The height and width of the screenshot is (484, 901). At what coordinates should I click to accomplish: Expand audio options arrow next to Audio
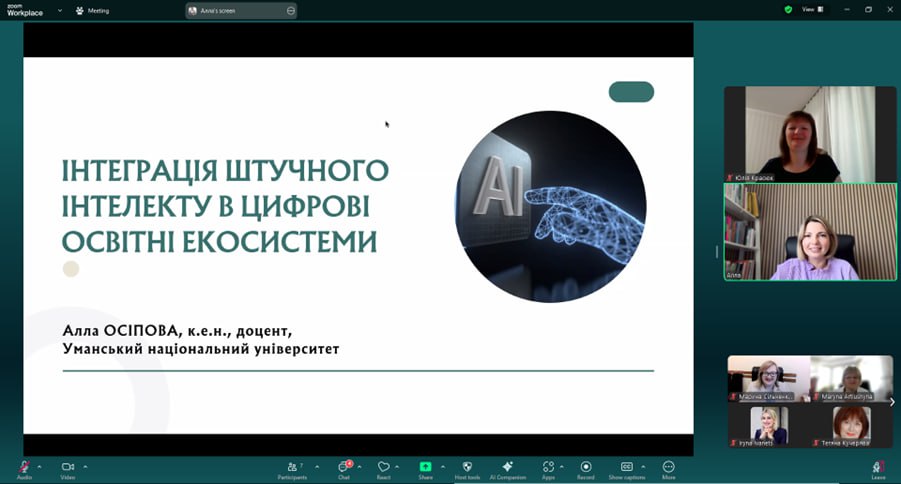click(40, 466)
